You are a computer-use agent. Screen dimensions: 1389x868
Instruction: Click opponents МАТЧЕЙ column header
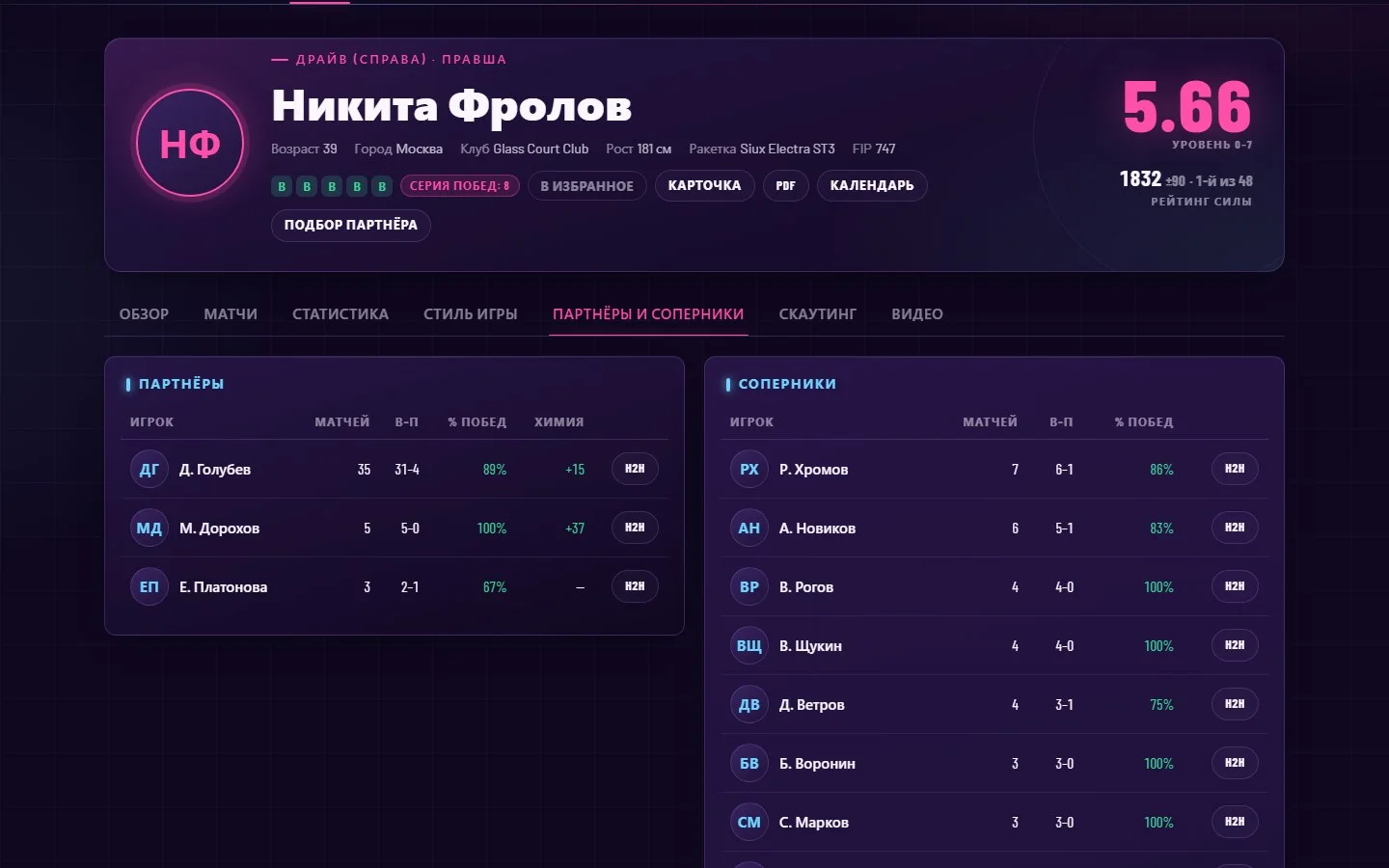click(990, 422)
